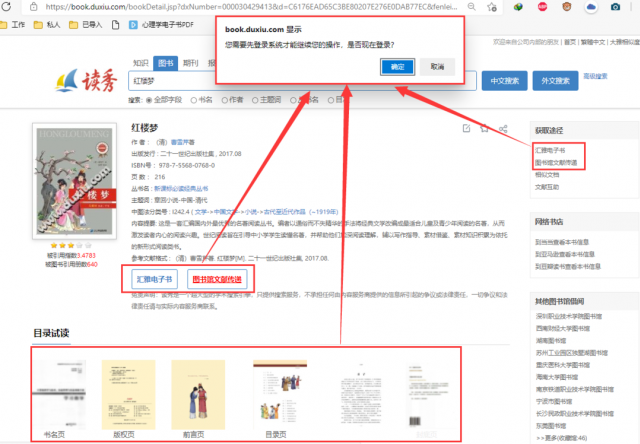Switch to the 期刊 search tab
640x444 pixels.
click(x=191, y=63)
